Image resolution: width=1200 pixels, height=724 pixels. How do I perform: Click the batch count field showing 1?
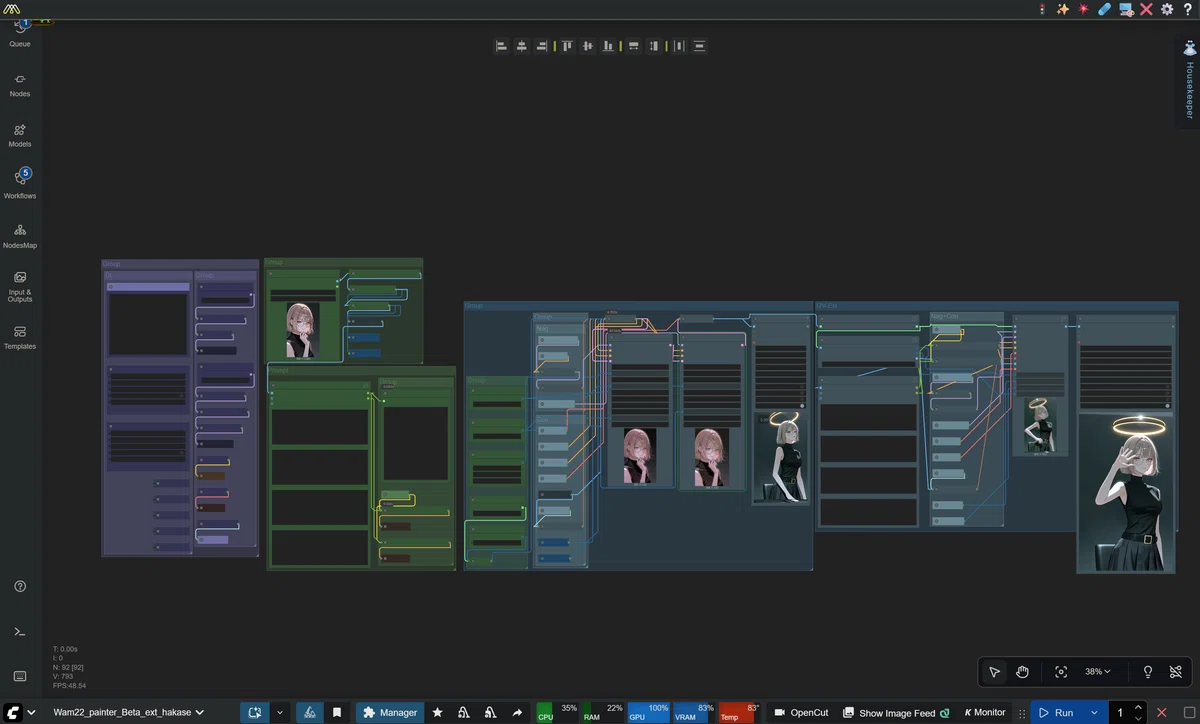[1121, 713]
